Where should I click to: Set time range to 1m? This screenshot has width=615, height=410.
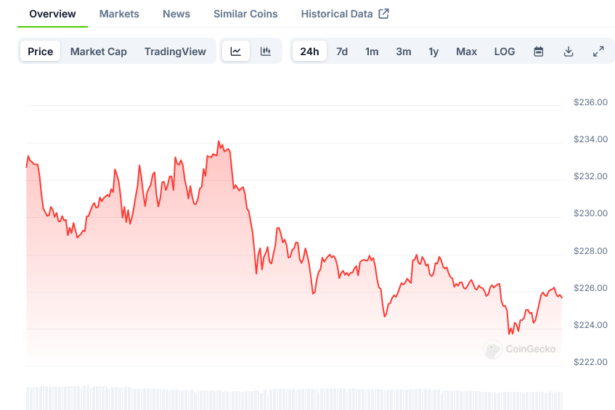pos(372,51)
